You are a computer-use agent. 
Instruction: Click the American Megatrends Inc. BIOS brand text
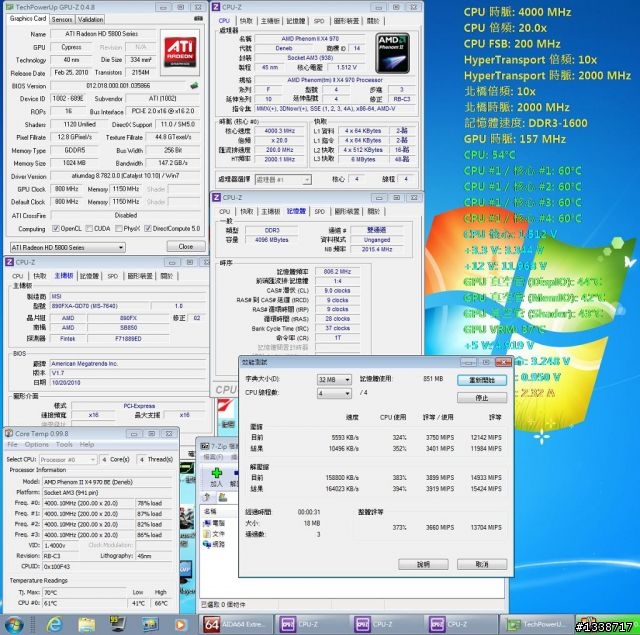[x=84, y=363]
